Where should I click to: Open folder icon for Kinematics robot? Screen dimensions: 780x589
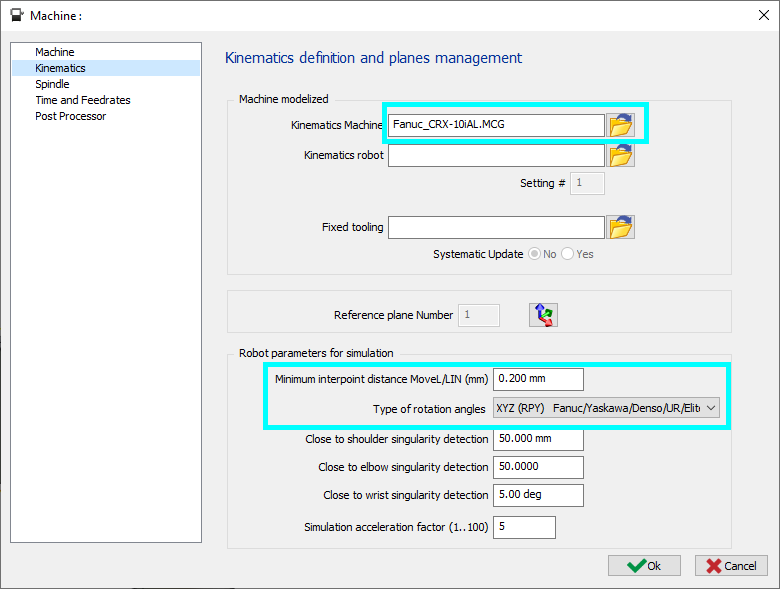(x=621, y=155)
